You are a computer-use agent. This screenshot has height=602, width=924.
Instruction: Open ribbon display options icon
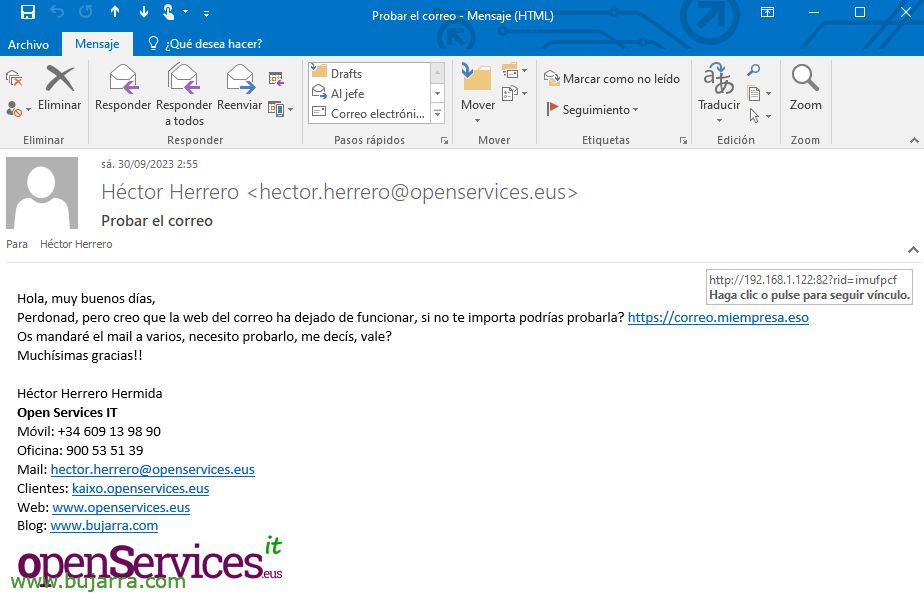pos(767,12)
